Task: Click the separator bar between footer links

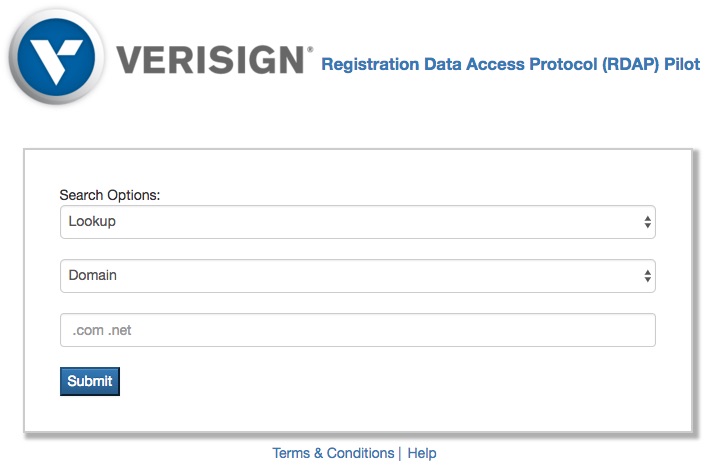Action: coord(400,453)
